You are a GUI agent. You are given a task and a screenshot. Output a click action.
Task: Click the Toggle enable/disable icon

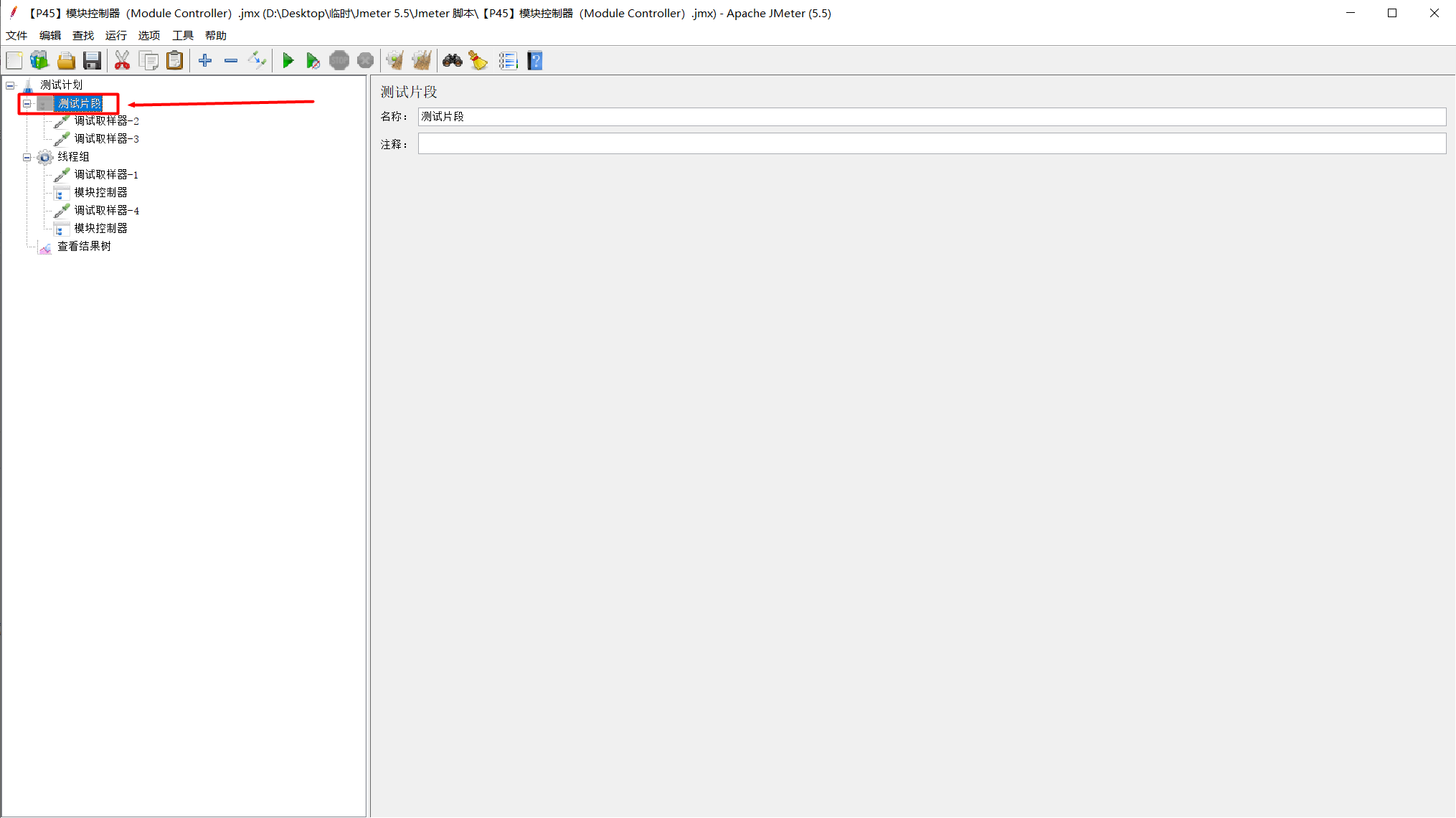coord(257,61)
